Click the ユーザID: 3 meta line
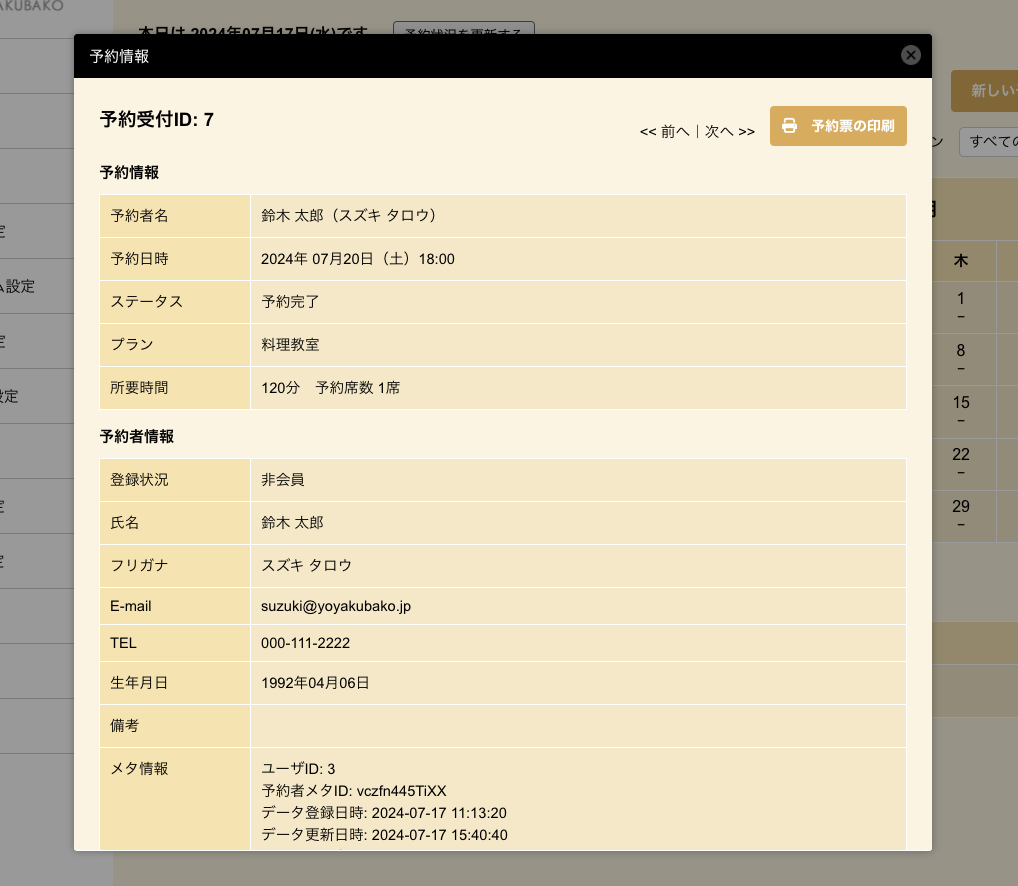 tap(298, 769)
